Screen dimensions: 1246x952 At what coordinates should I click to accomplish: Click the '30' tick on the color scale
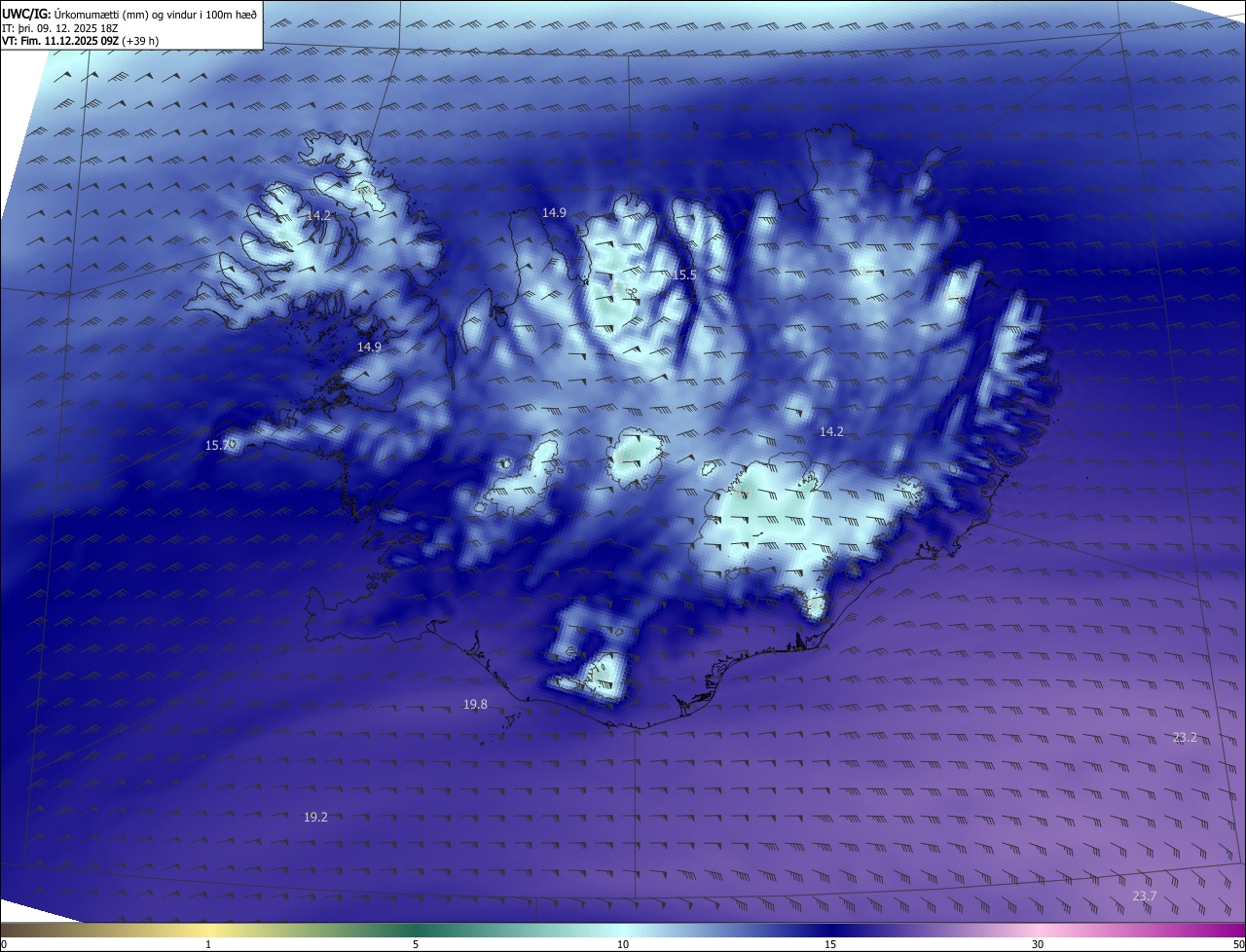click(x=1038, y=944)
